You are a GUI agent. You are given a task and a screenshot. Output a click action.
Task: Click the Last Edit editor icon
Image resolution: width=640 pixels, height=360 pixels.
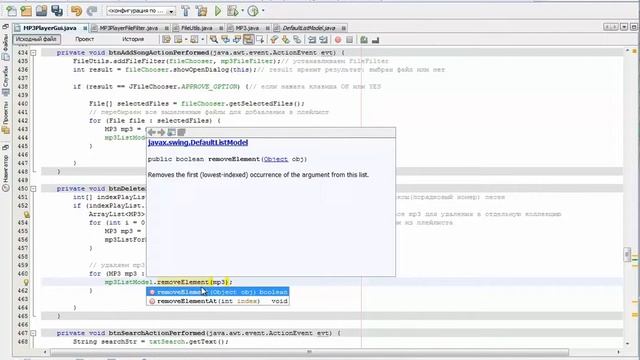pyautogui.click(x=166, y=40)
